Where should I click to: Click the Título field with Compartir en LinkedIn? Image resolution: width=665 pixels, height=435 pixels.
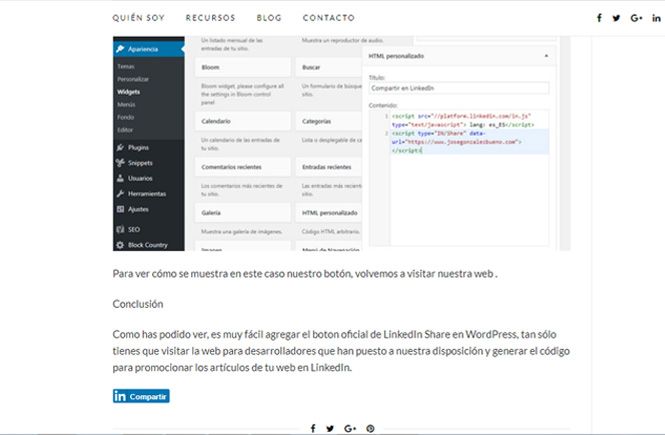tap(459, 88)
